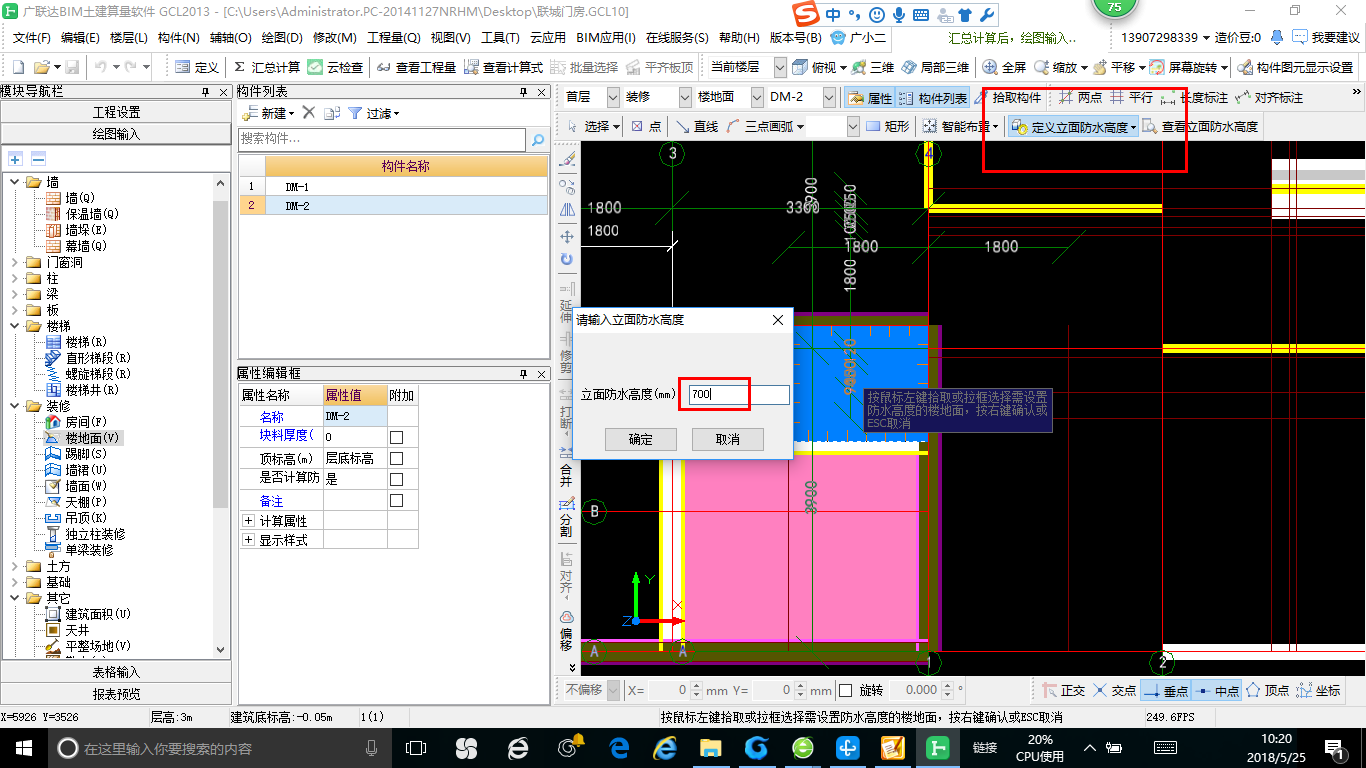Click 确定 in waterproof height dialog

tap(641, 440)
